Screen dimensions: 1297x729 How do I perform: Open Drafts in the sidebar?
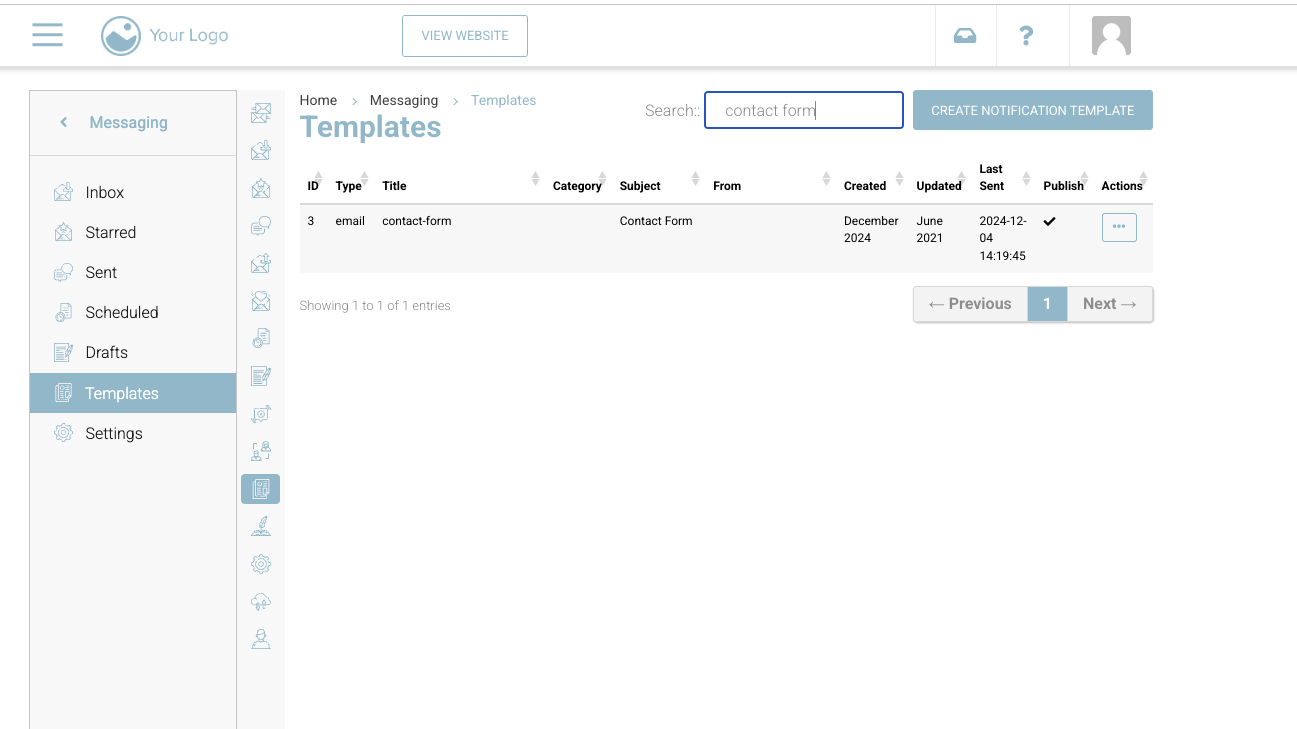point(106,352)
